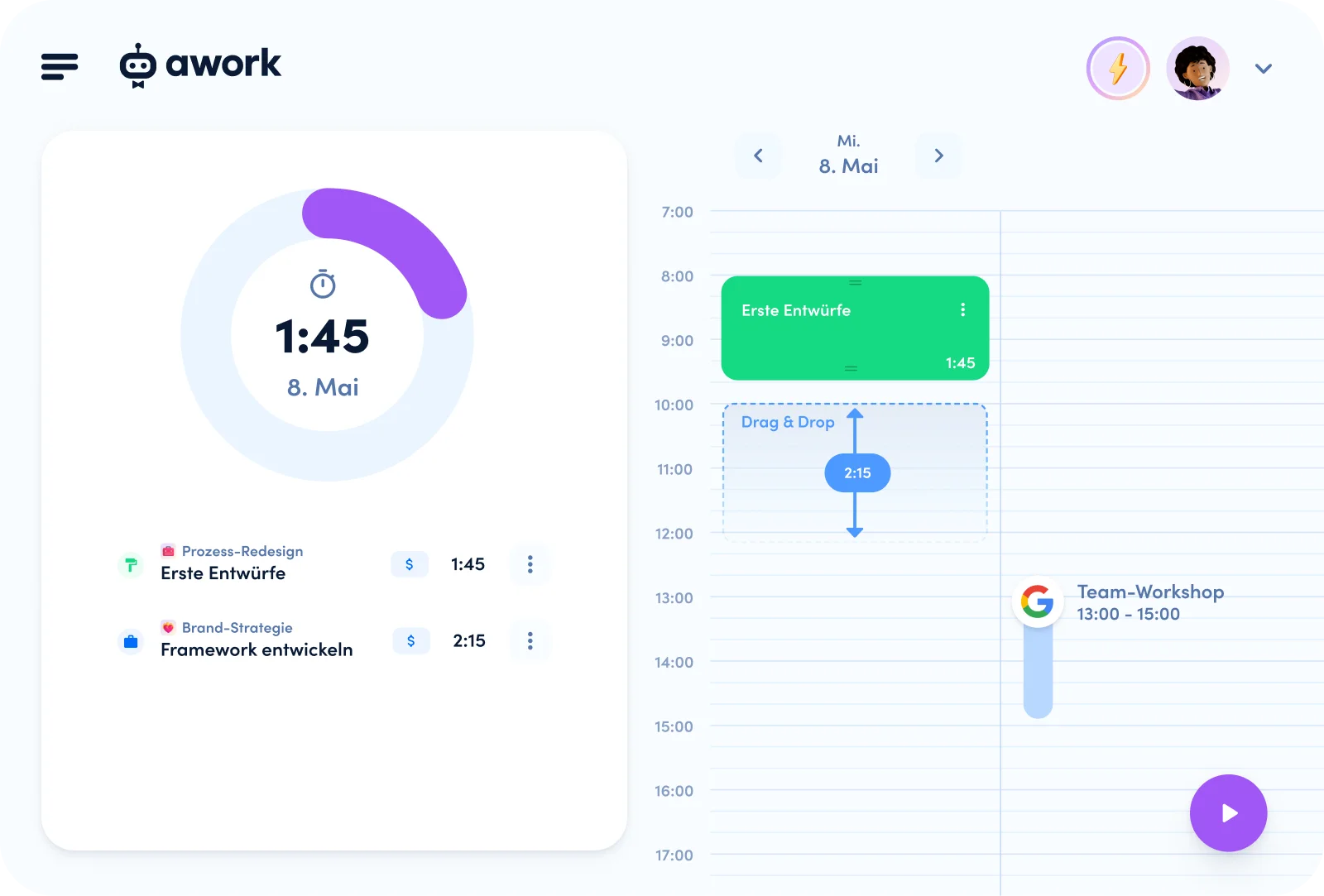This screenshot has width=1324, height=896.
Task: Open options on Erste Entwürfe calendar block
Action: pyautogui.click(x=962, y=309)
